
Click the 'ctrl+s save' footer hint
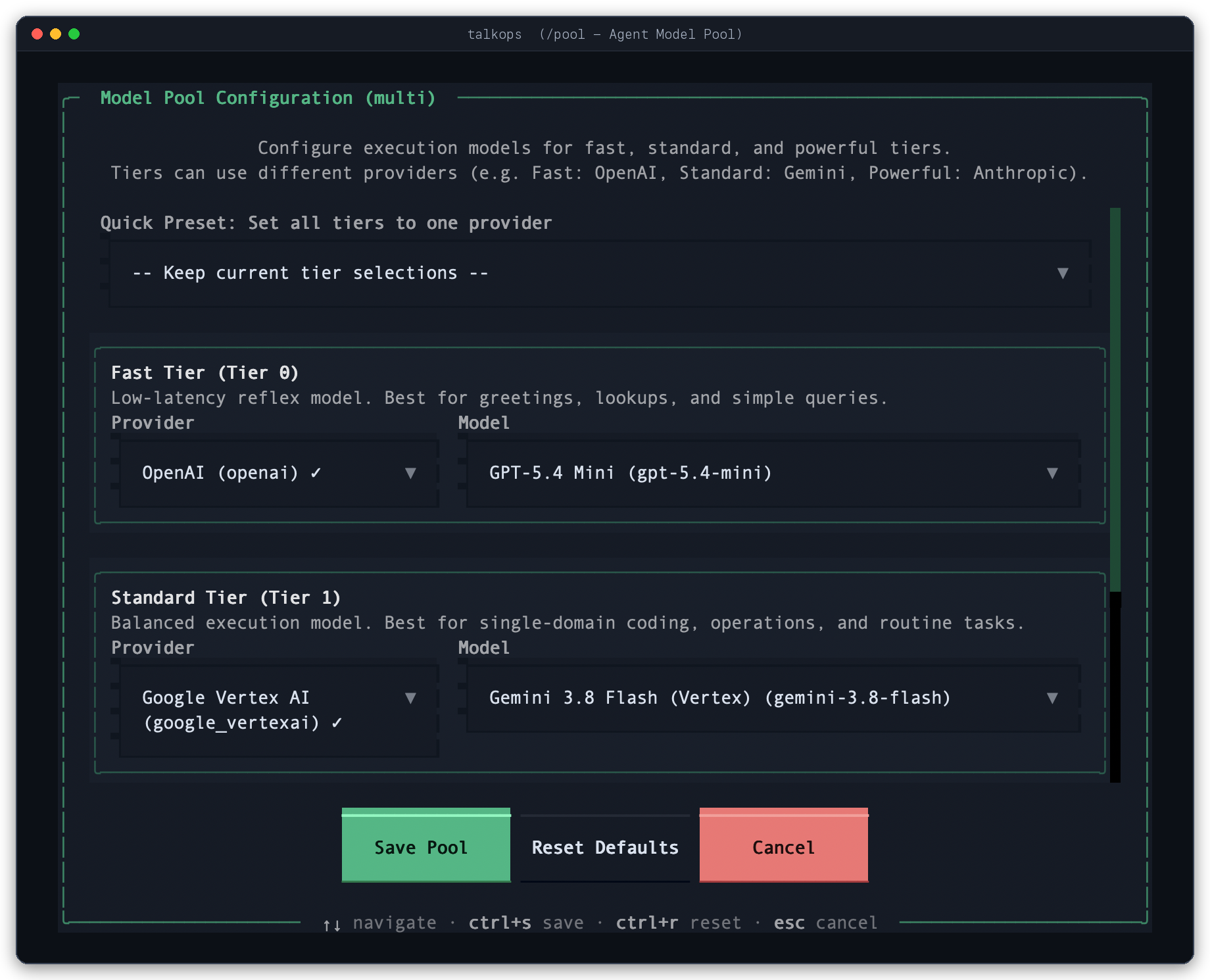[x=526, y=923]
